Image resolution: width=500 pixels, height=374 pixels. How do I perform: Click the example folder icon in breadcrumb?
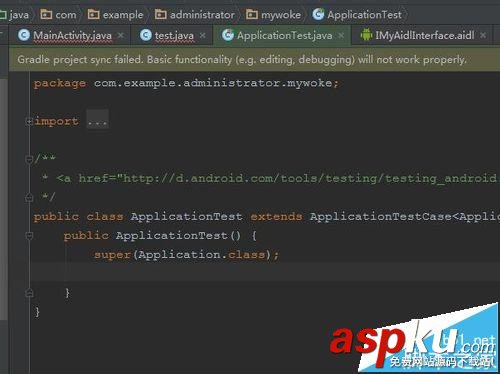click(93, 14)
